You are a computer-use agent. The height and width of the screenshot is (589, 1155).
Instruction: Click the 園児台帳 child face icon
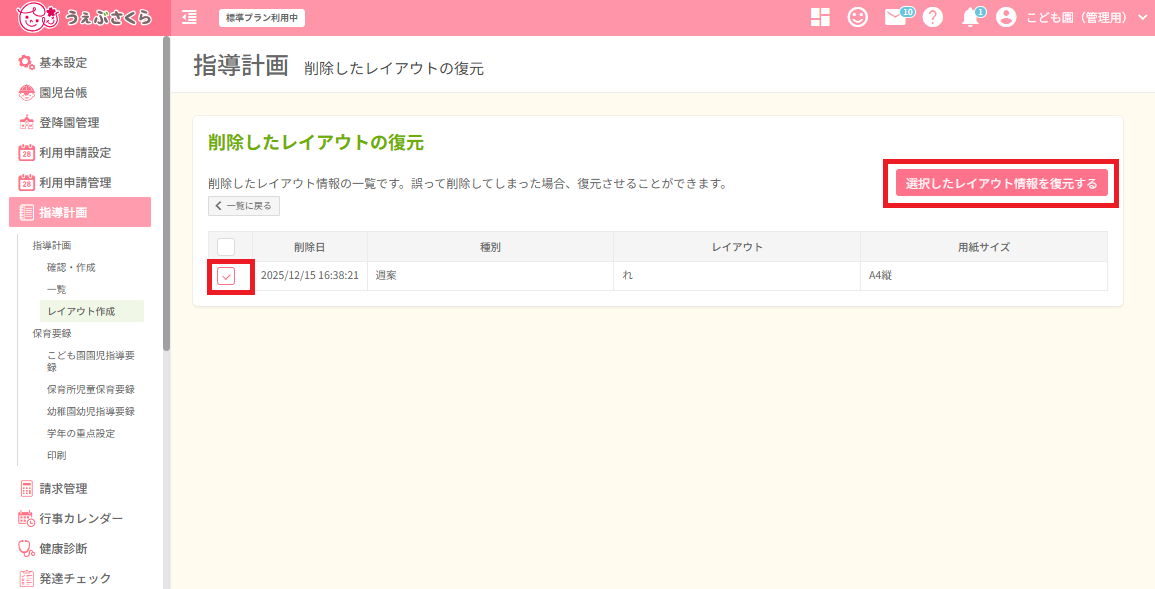27,93
